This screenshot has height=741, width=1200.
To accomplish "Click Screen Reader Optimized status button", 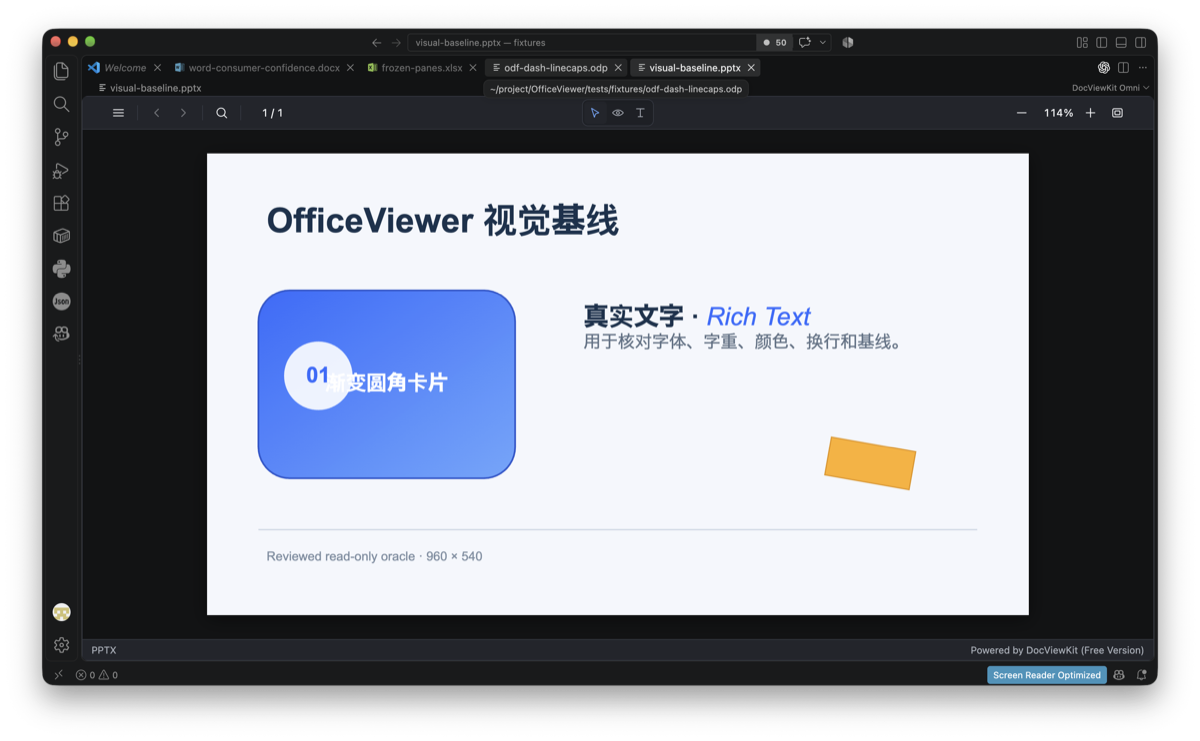I will point(1047,675).
